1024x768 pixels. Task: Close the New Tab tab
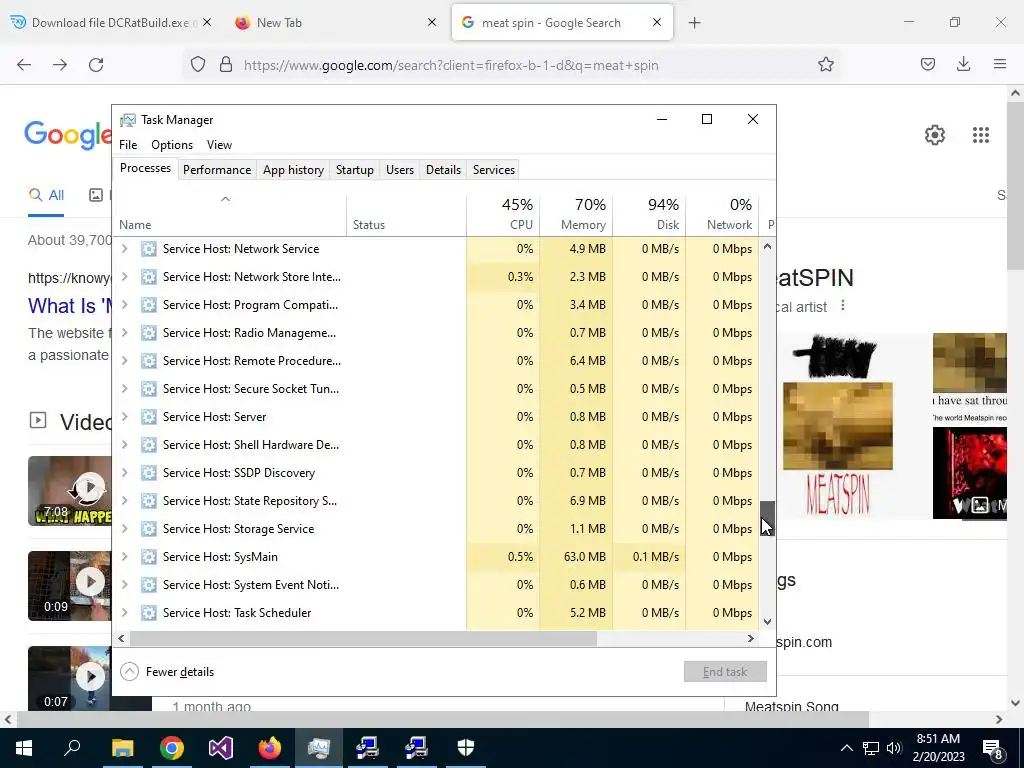pyautogui.click(x=432, y=22)
